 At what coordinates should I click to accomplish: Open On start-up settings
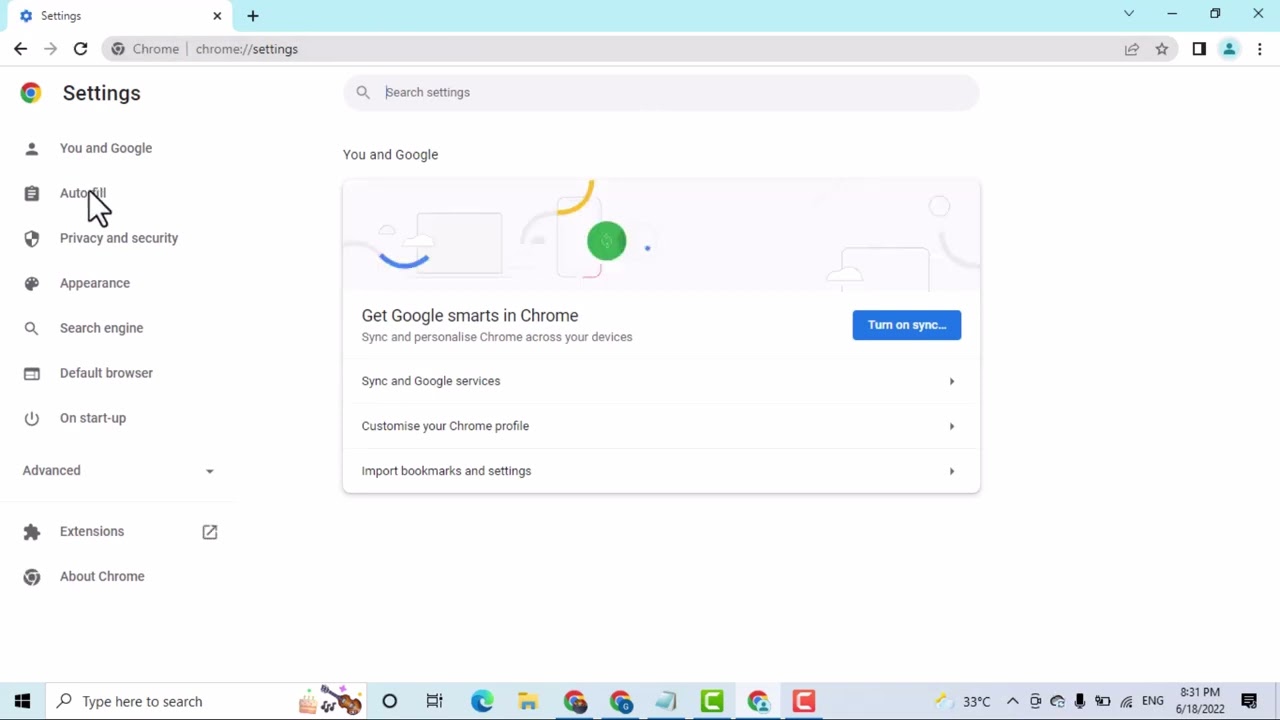(x=93, y=418)
